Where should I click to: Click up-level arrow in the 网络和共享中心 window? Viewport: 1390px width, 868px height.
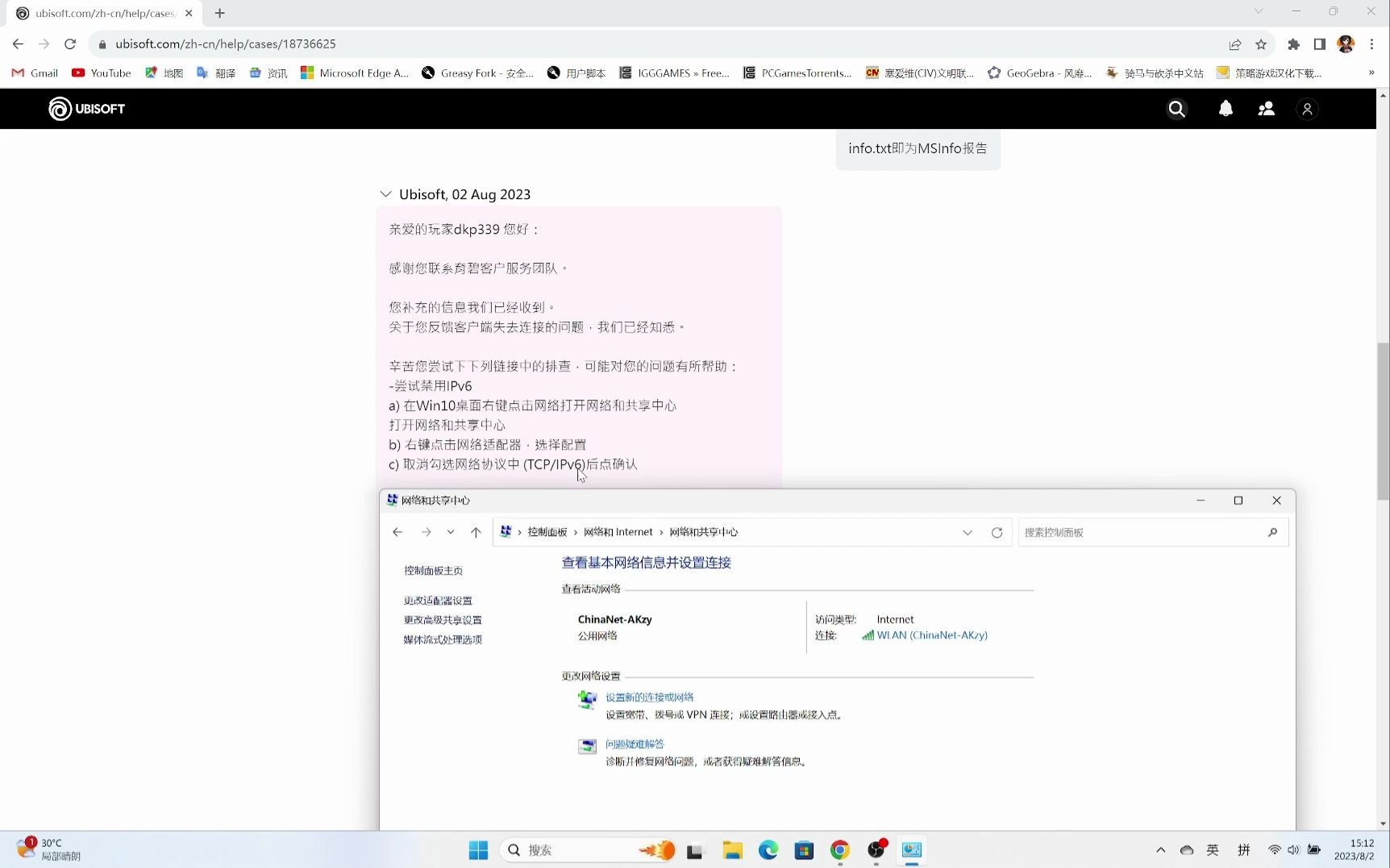tap(476, 532)
